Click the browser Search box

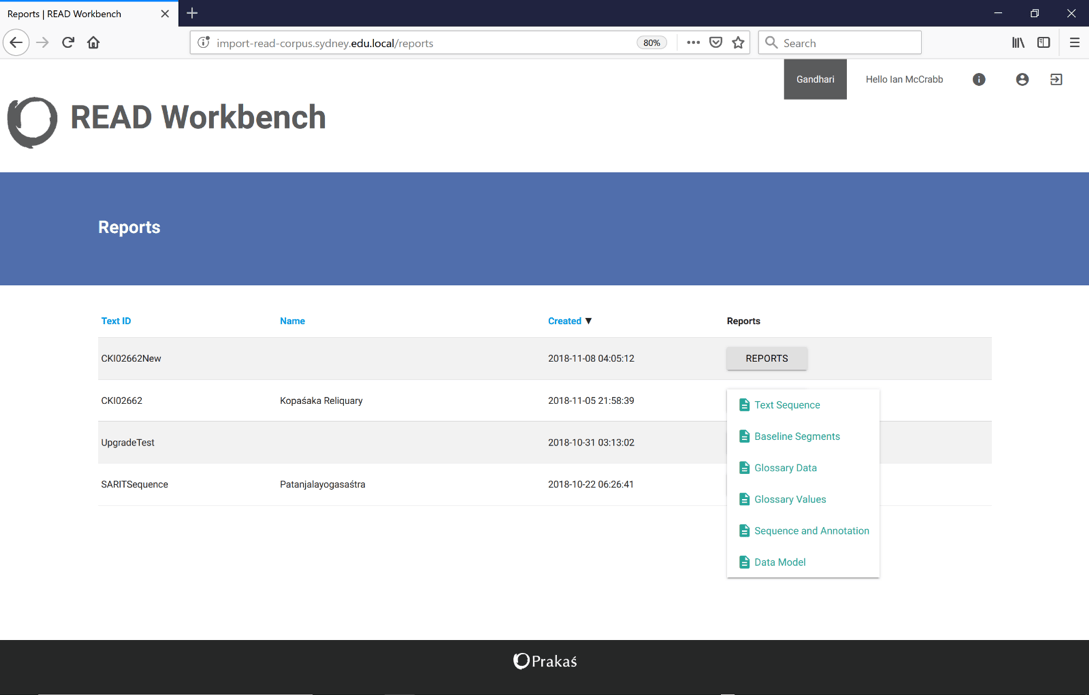[x=840, y=42]
